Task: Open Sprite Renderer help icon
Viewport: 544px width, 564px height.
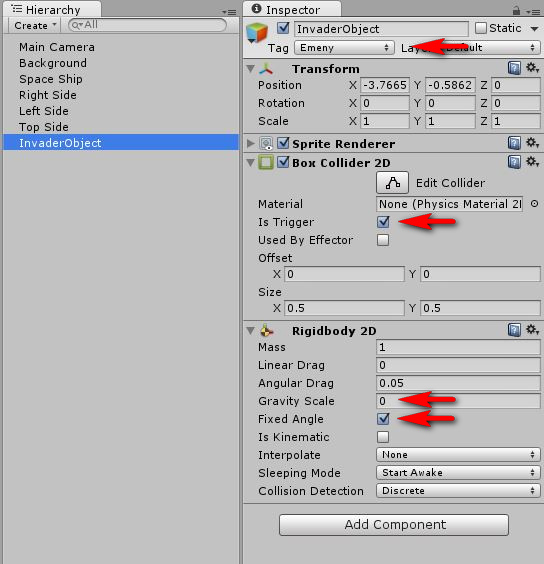Action: (514, 143)
